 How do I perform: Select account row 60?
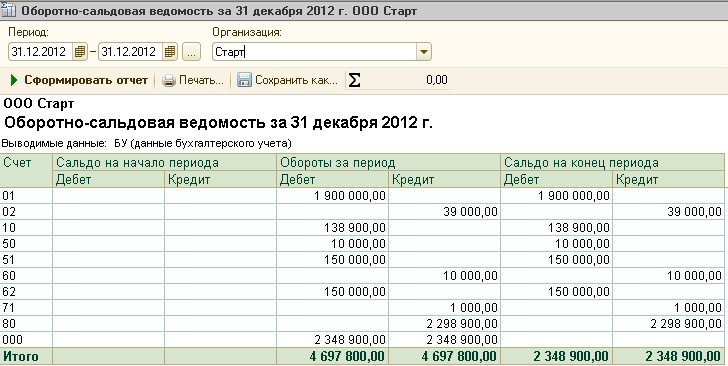tap(362, 275)
